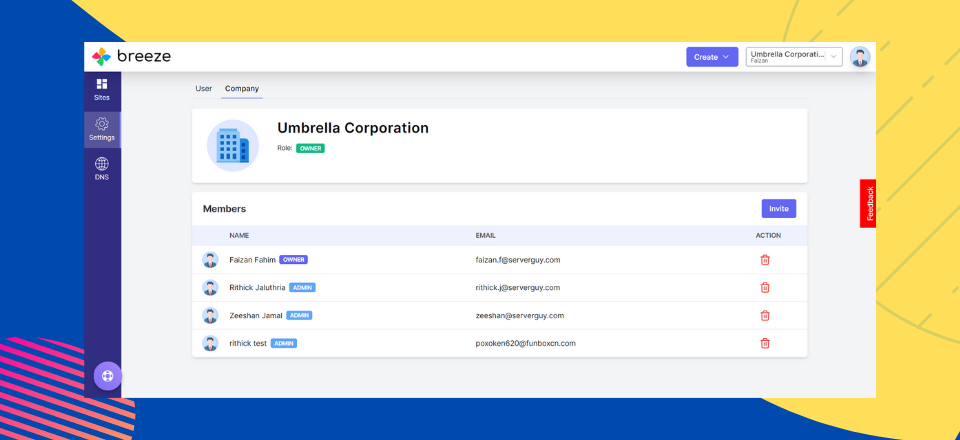Switch to the Company tab
This screenshot has width=960, height=440.
pos(242,89)
